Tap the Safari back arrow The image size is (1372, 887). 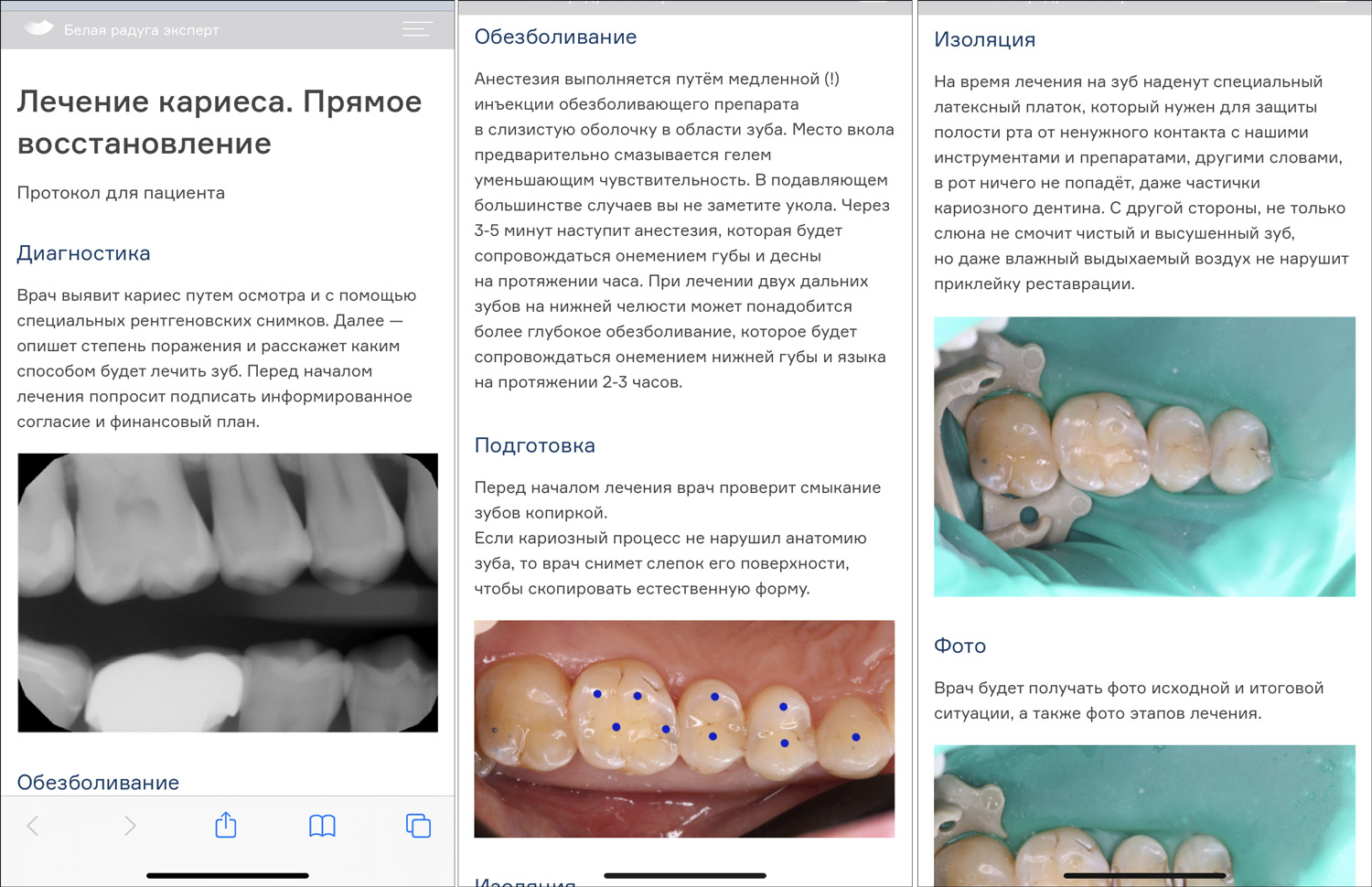[x=33, y=826]
